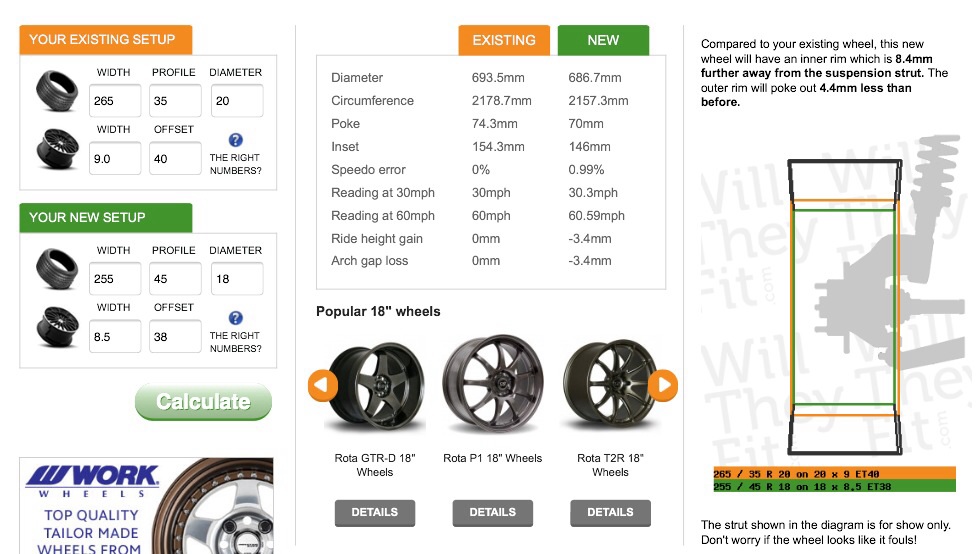
Task: Click the existing tyre width field 265
Action: (x=115, y=101)
